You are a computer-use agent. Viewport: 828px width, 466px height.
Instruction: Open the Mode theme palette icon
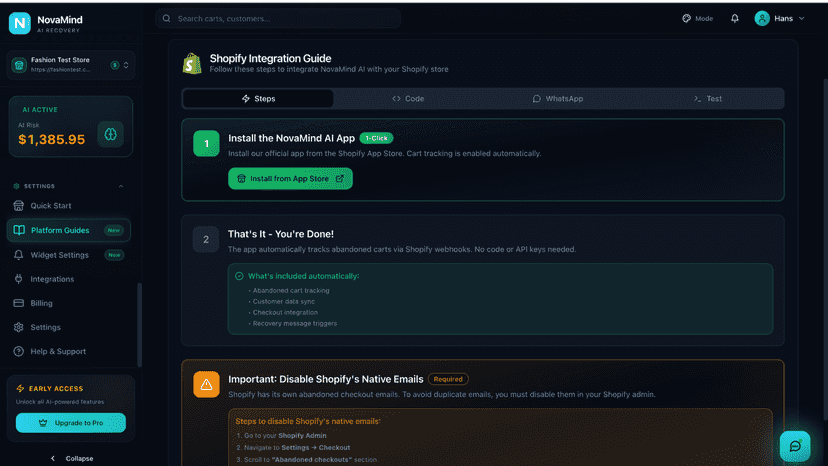[x=686, y=18]
